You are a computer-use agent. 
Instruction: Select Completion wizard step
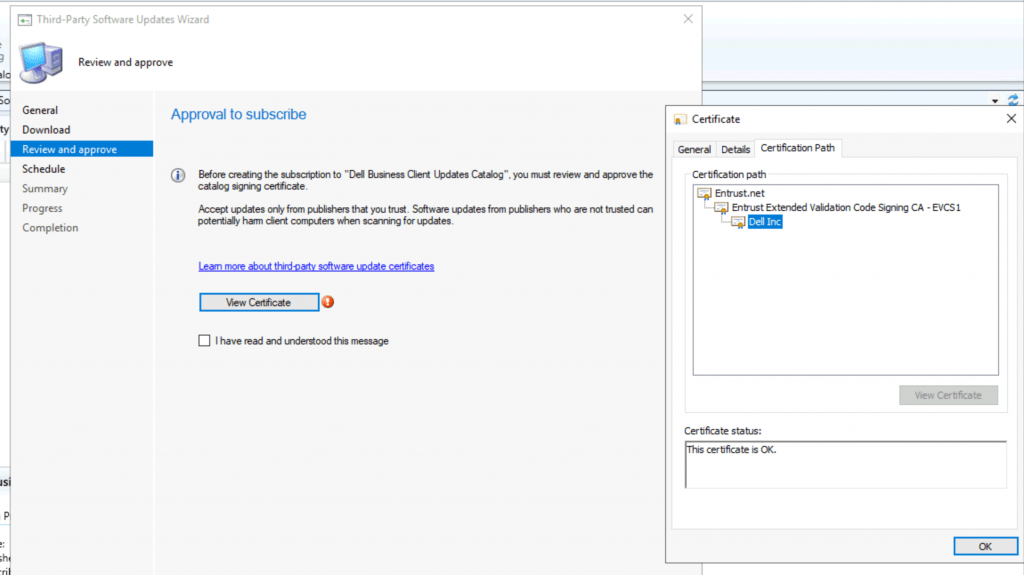click(x=50, y=228)
